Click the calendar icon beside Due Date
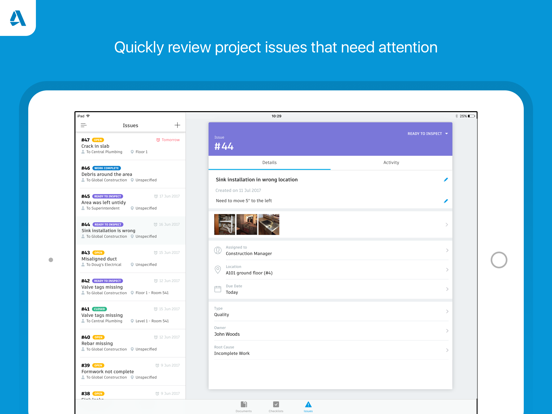This screenshot has width=552, height=414. pos(218,289)
